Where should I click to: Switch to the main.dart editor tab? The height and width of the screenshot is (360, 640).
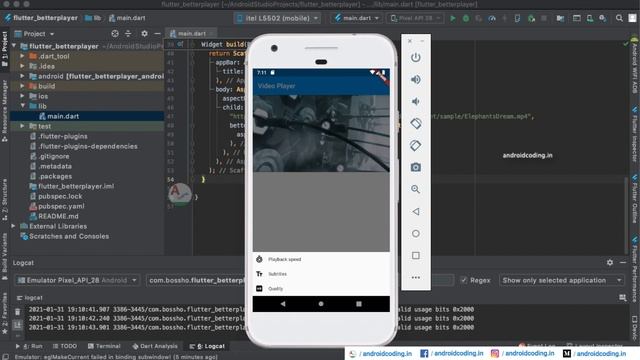point(191,33)
